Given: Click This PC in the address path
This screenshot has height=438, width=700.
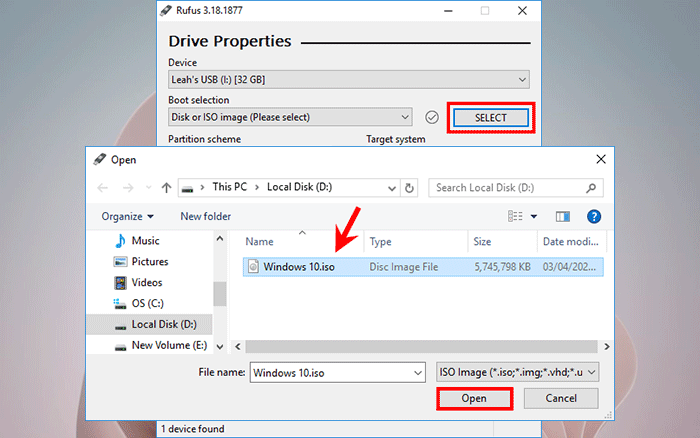Looking at the screenshot, I should click(x=229, y=187).
